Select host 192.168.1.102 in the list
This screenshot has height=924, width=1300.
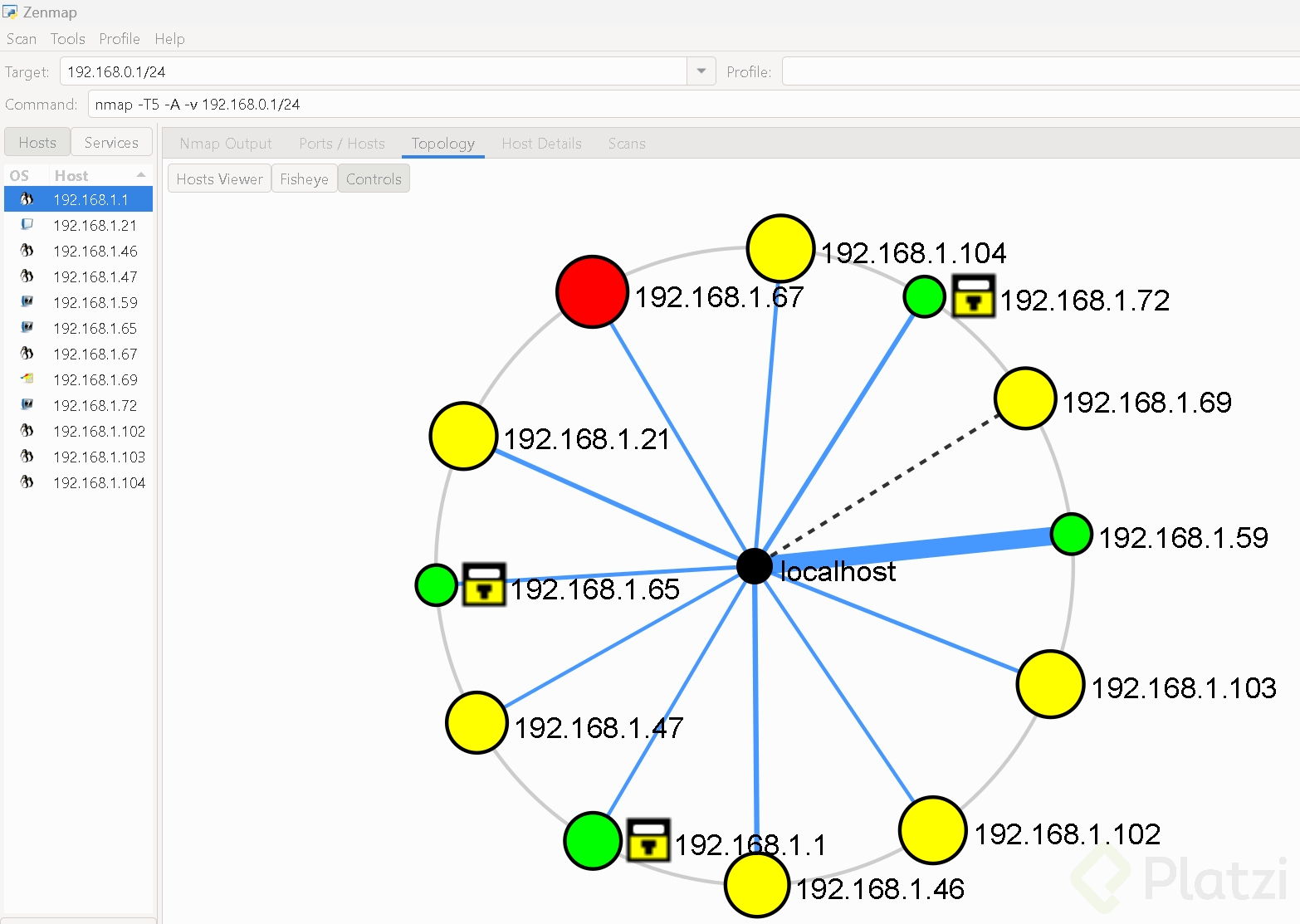coord(79,431)
